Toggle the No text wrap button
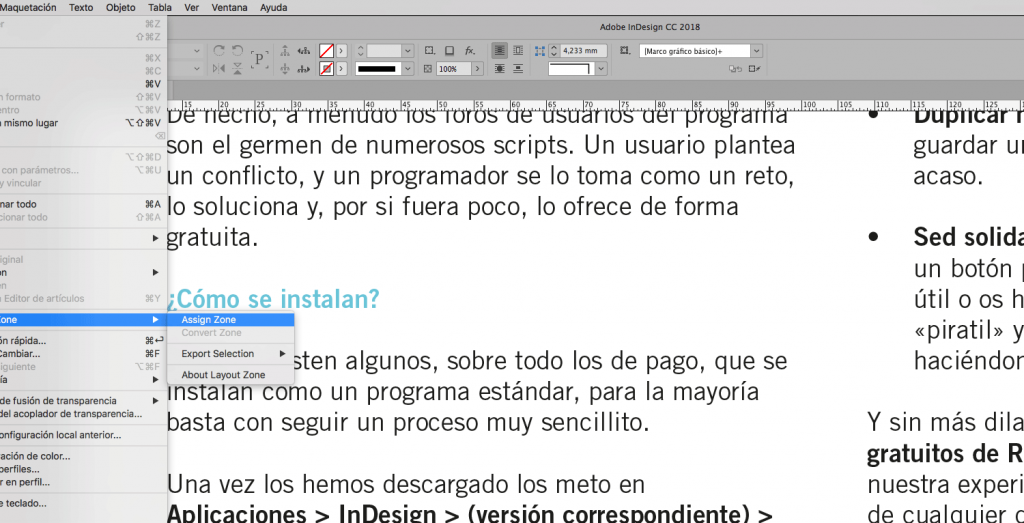Viewport: 1024px width, 523px height. (500, 50)
